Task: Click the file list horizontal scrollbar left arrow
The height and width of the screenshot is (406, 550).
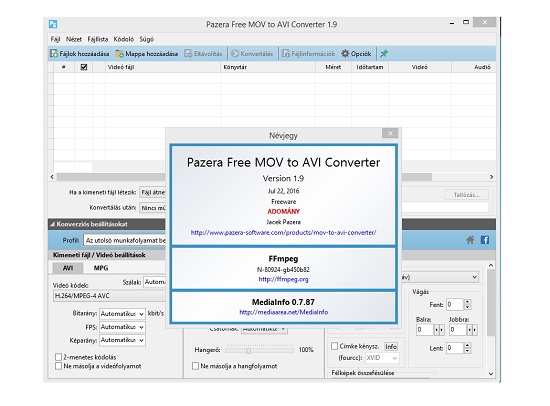Action: [52, 177]
